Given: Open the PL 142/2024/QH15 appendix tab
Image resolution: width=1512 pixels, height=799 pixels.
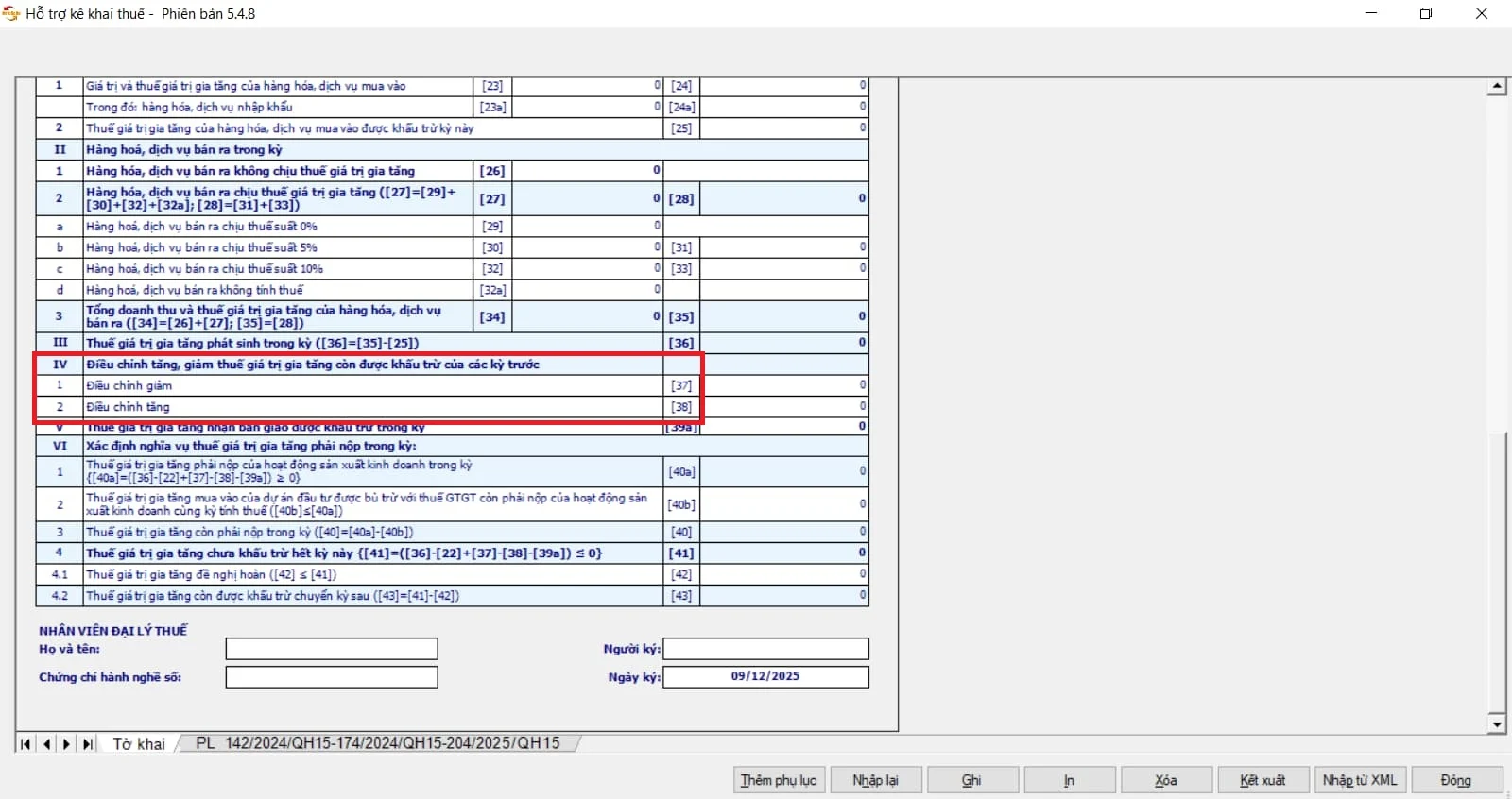Looking at the screenshot, I should click(377, 743).
